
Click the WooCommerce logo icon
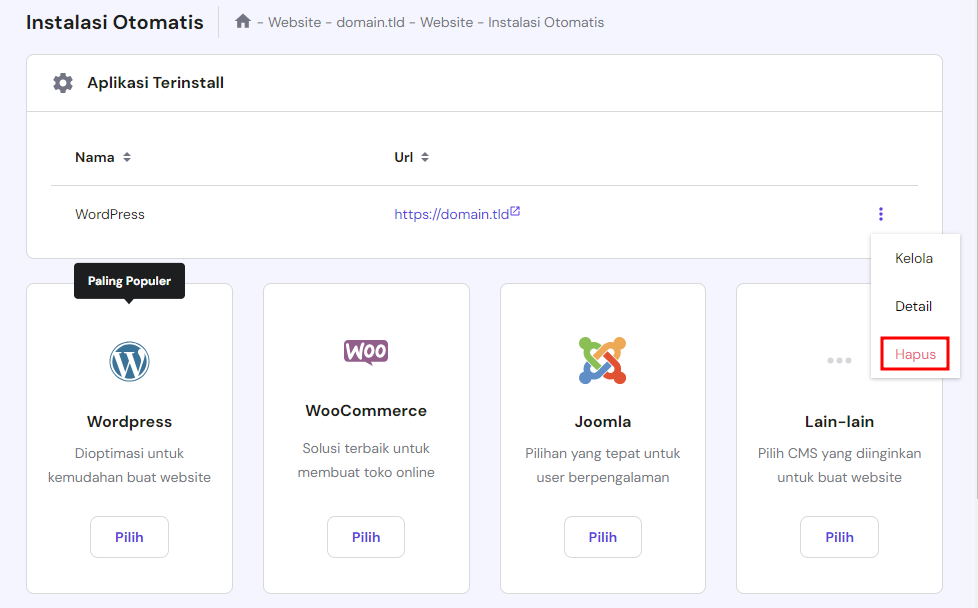coord(366,352)
